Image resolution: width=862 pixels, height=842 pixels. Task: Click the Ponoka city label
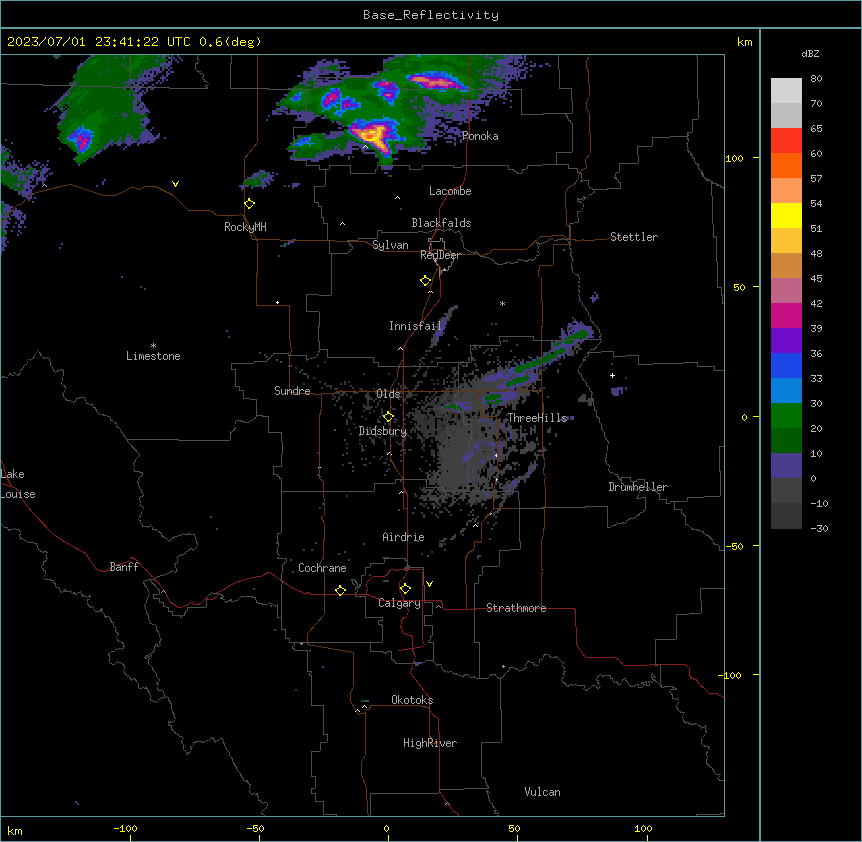pos(480,136)
